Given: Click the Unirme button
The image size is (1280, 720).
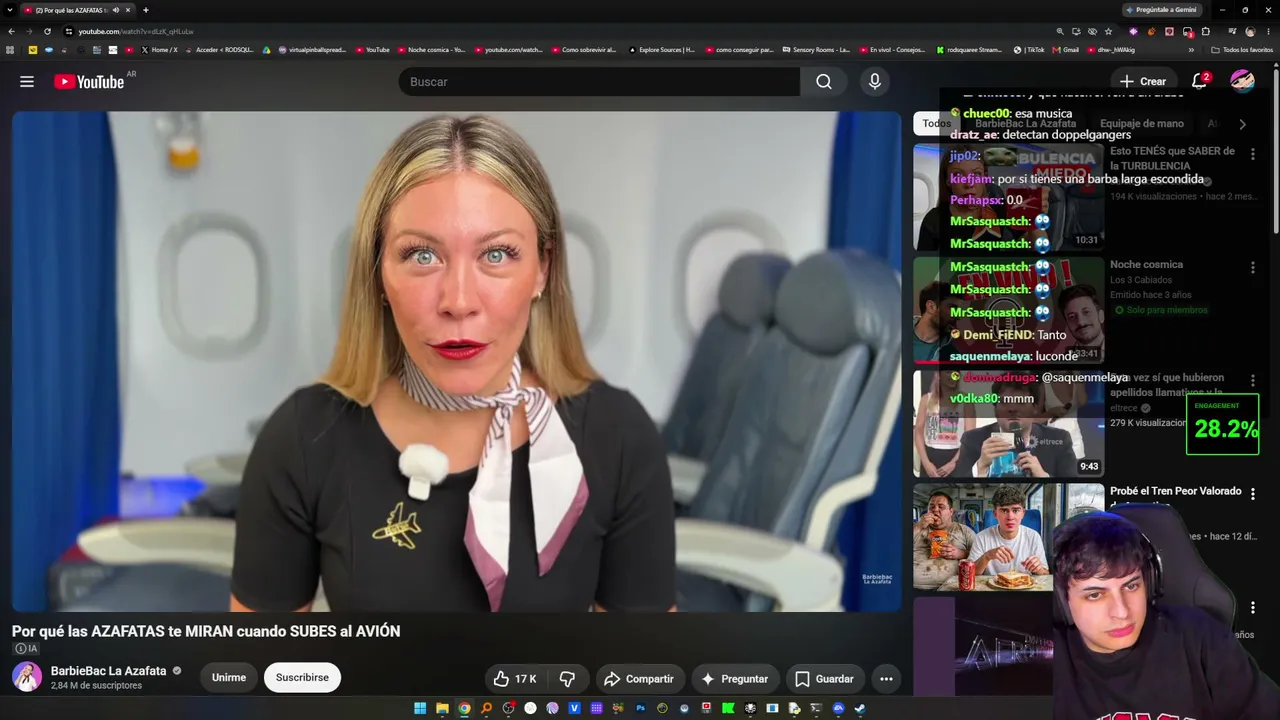Looking at the screenshot, I should 229,678.
